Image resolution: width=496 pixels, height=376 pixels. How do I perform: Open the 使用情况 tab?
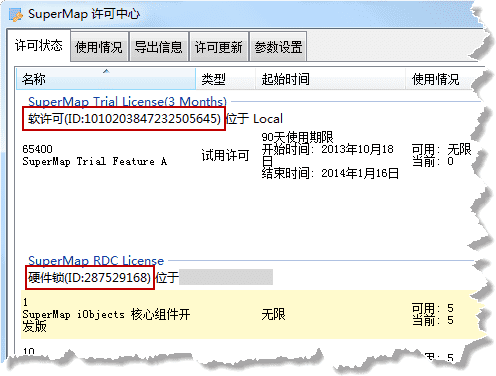[x=99, y=47]
